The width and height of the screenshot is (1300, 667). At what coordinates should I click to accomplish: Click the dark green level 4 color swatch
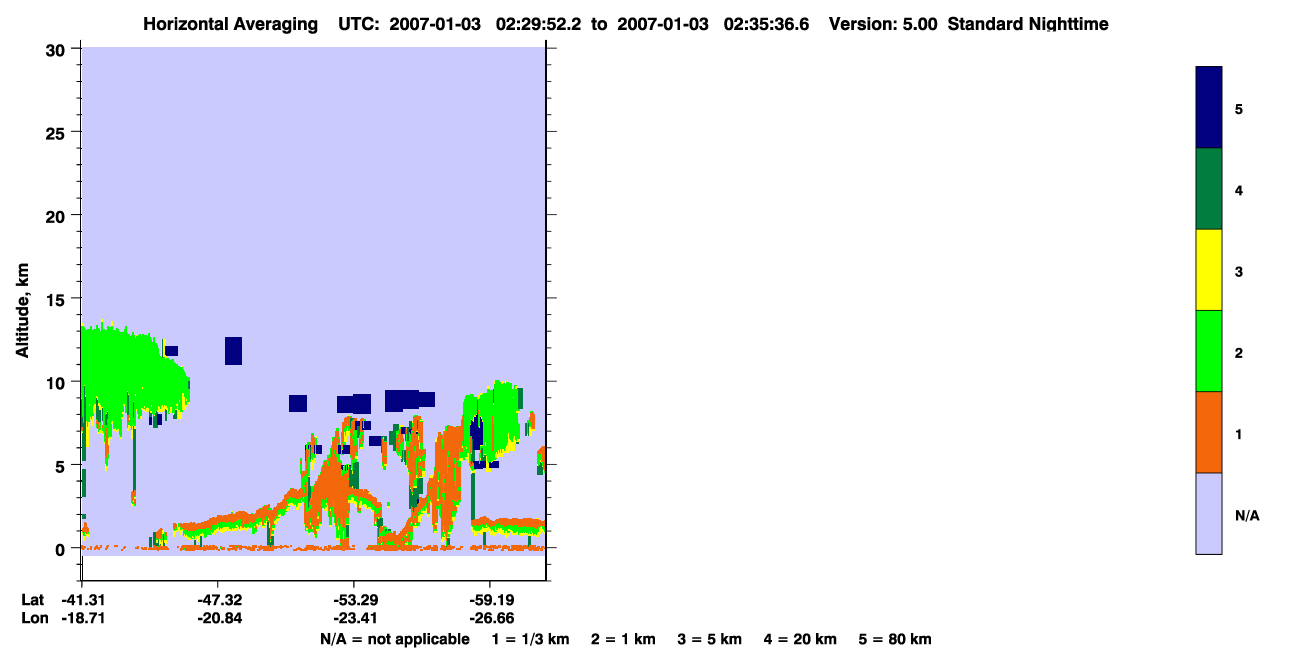point(1209,189)
